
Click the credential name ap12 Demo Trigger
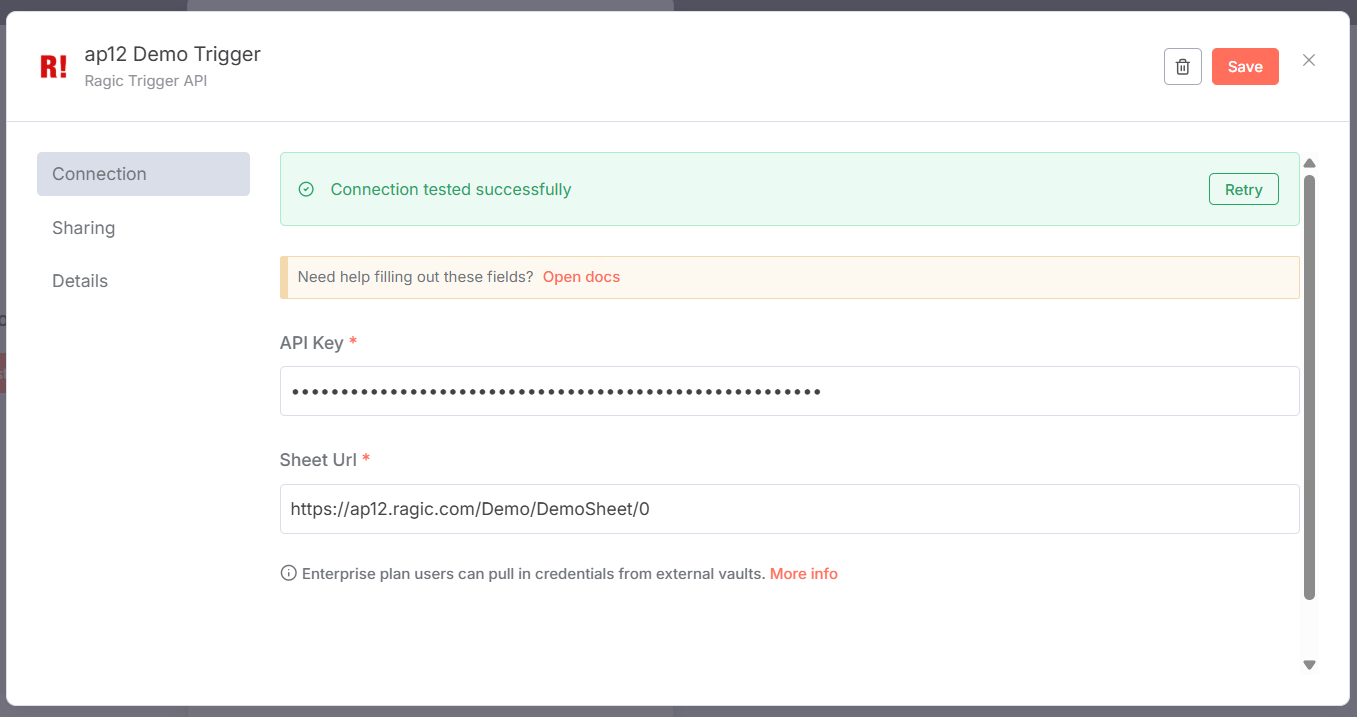pyautogui.click(x=172, y=54)
